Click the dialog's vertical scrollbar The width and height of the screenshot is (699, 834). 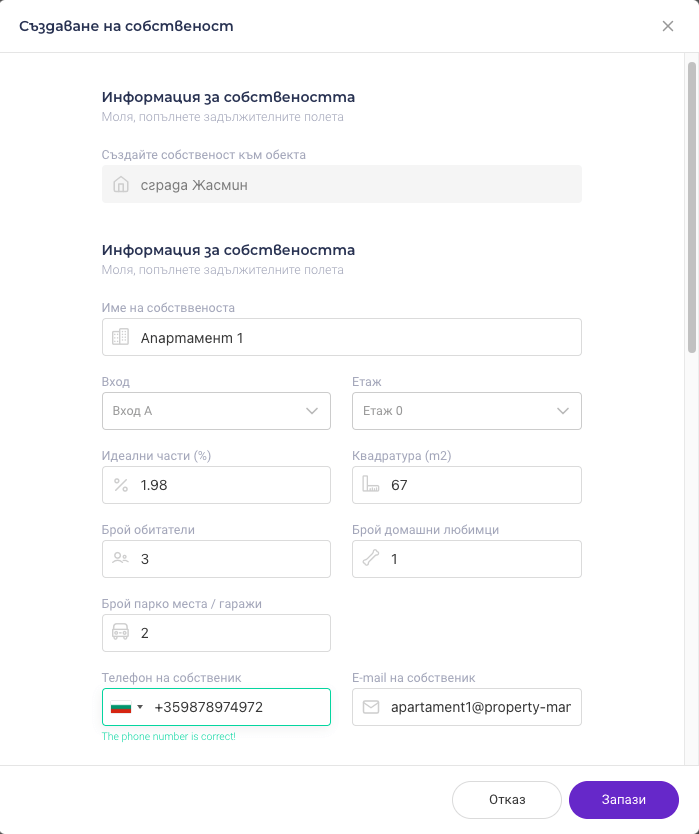[691, 208]
